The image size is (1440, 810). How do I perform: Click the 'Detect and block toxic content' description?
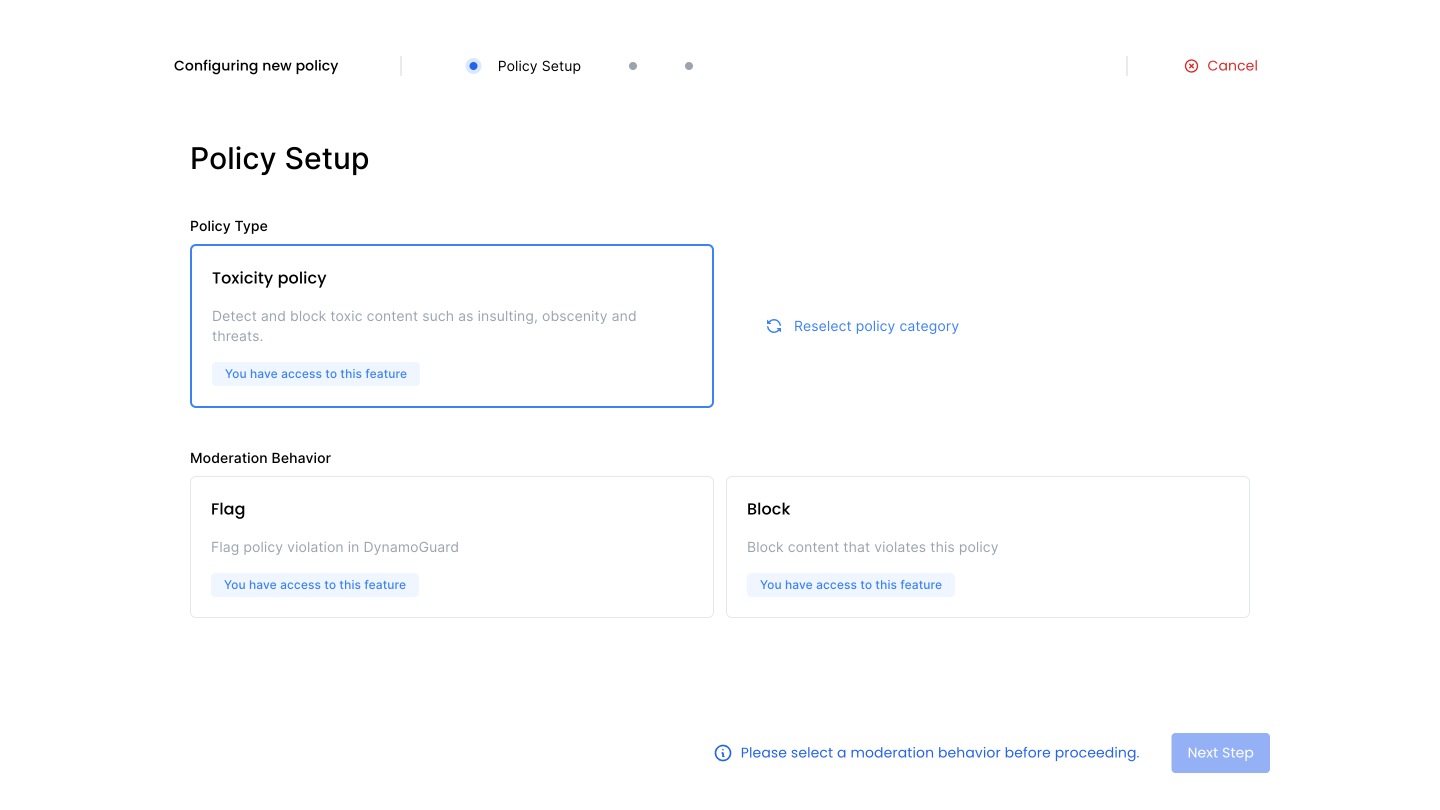click(424, 326)
